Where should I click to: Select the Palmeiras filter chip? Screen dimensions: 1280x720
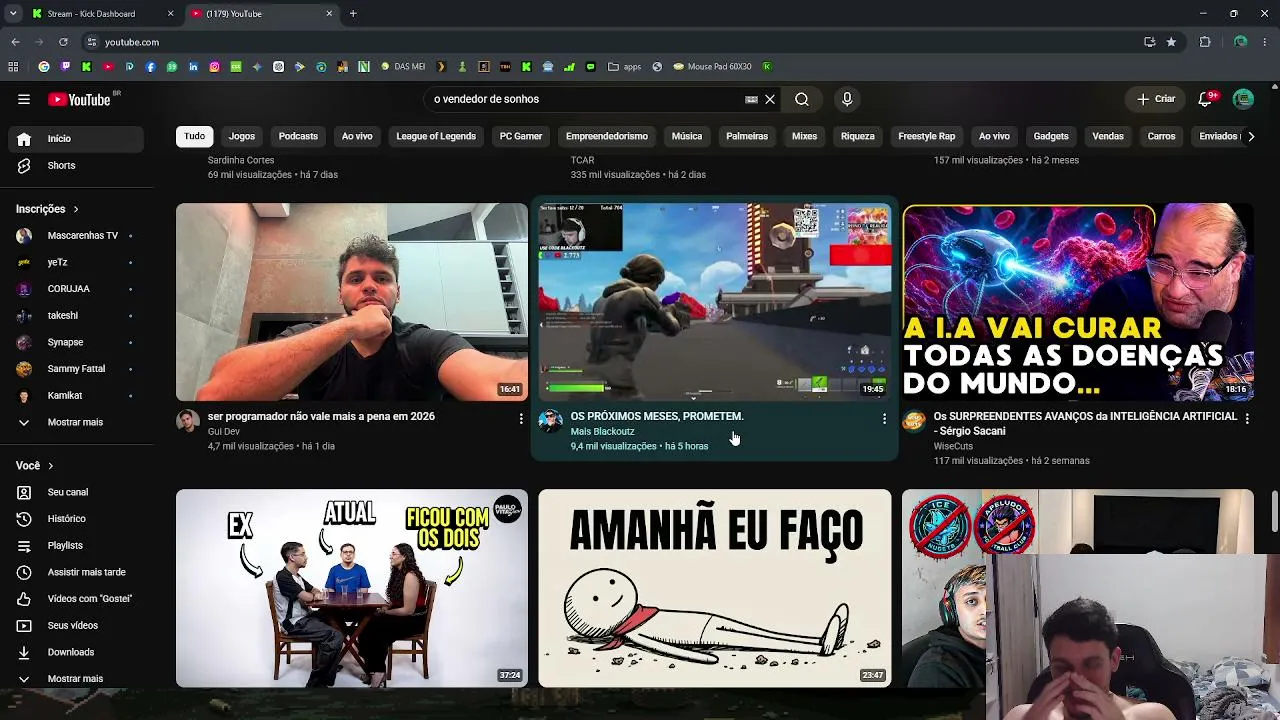pos(747,136)
